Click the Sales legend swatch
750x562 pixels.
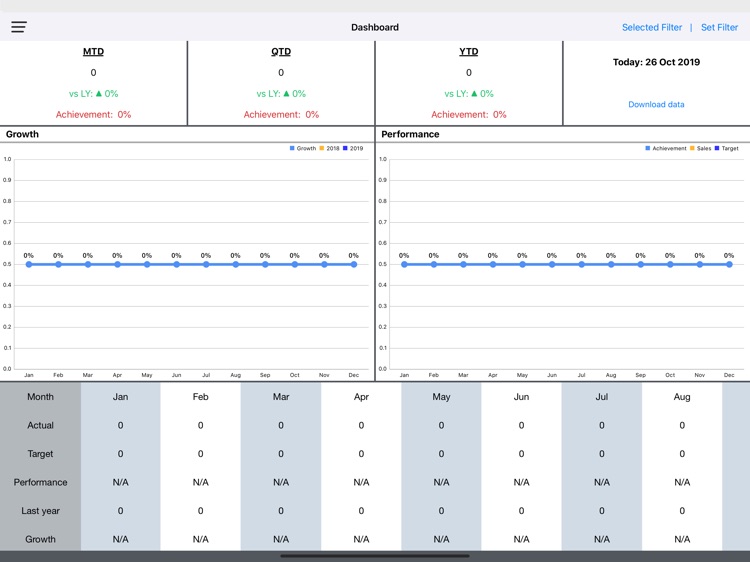point(692,148)
